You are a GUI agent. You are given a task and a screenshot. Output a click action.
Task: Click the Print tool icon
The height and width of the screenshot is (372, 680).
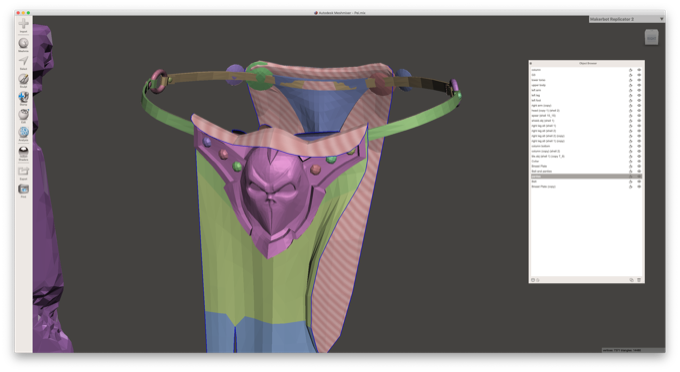pyautogui.click(x=23, y=189)
